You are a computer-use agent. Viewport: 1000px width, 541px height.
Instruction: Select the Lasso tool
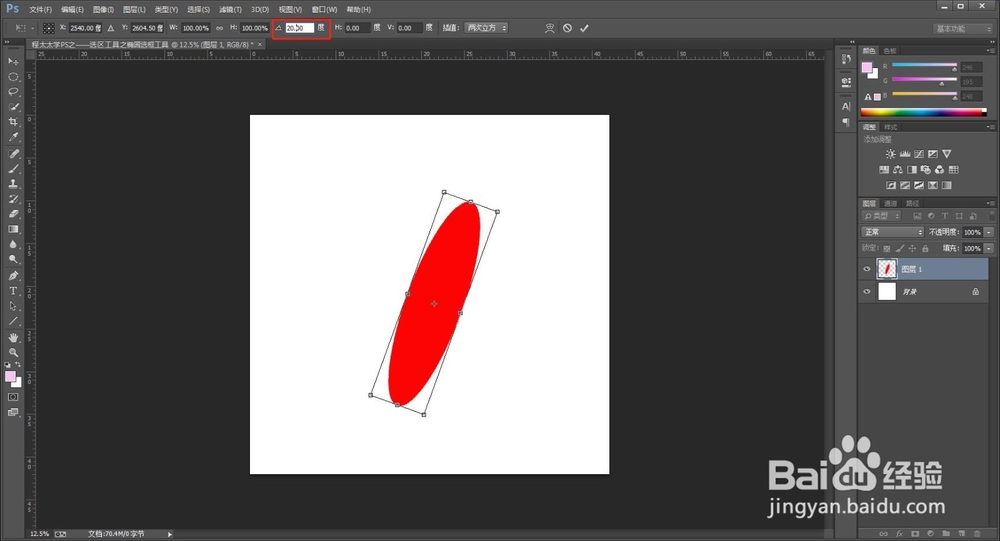pos(13,92)
